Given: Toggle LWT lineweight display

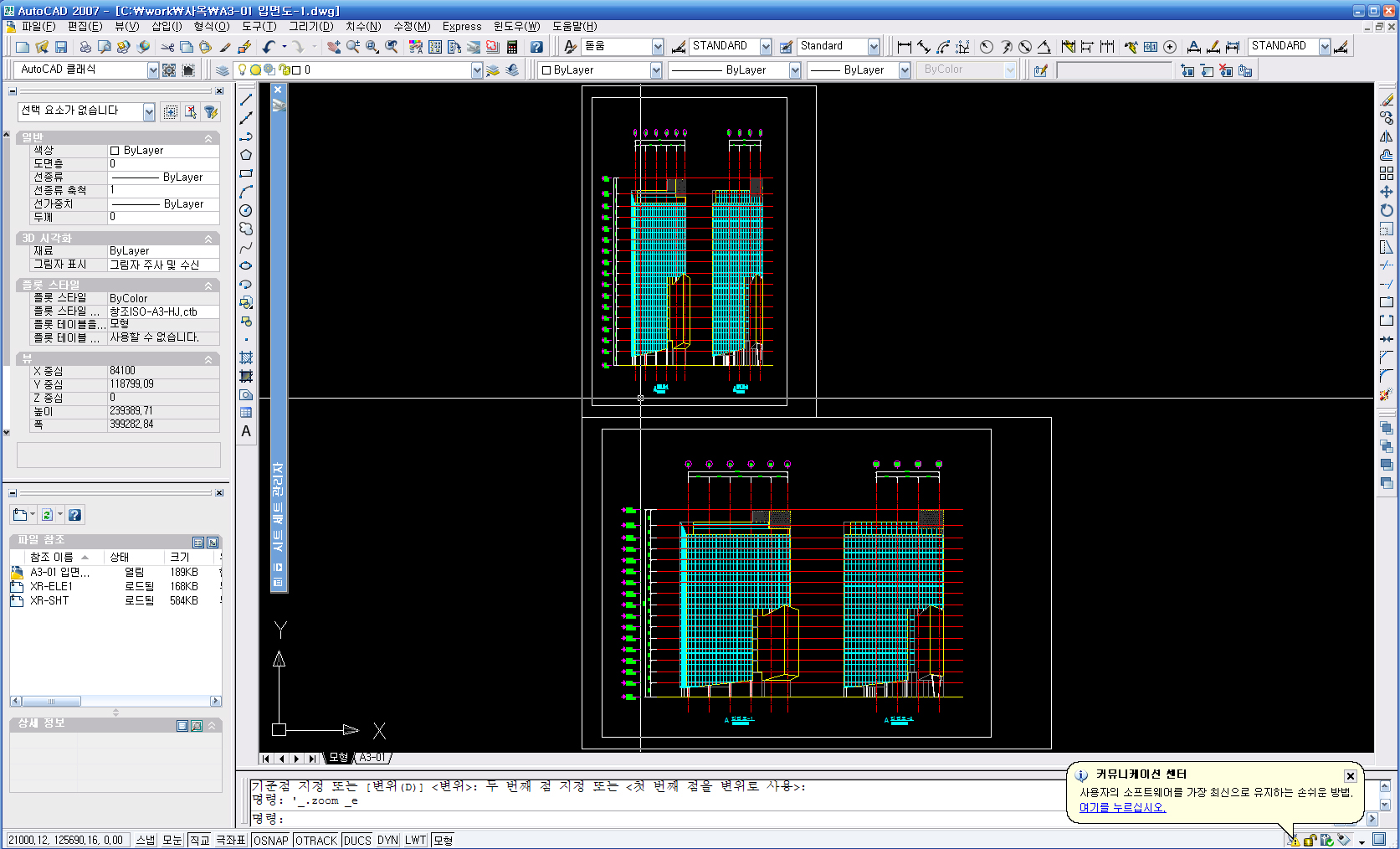Looking at the screenshot, I should [415, 840].
